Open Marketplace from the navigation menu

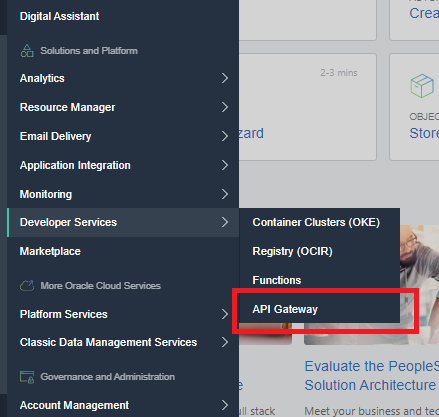50,251
